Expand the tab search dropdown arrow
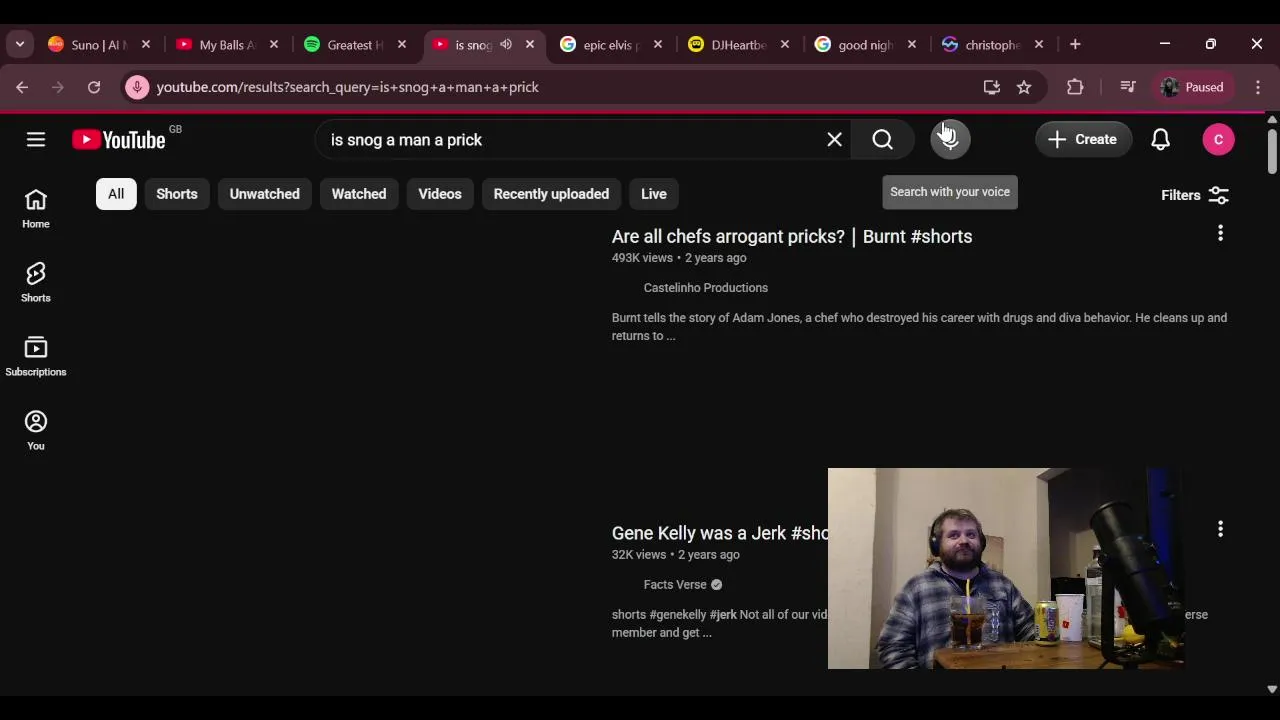Image resolution: width=1280 pixels, height=720 pixels. (x=20, y=45)
